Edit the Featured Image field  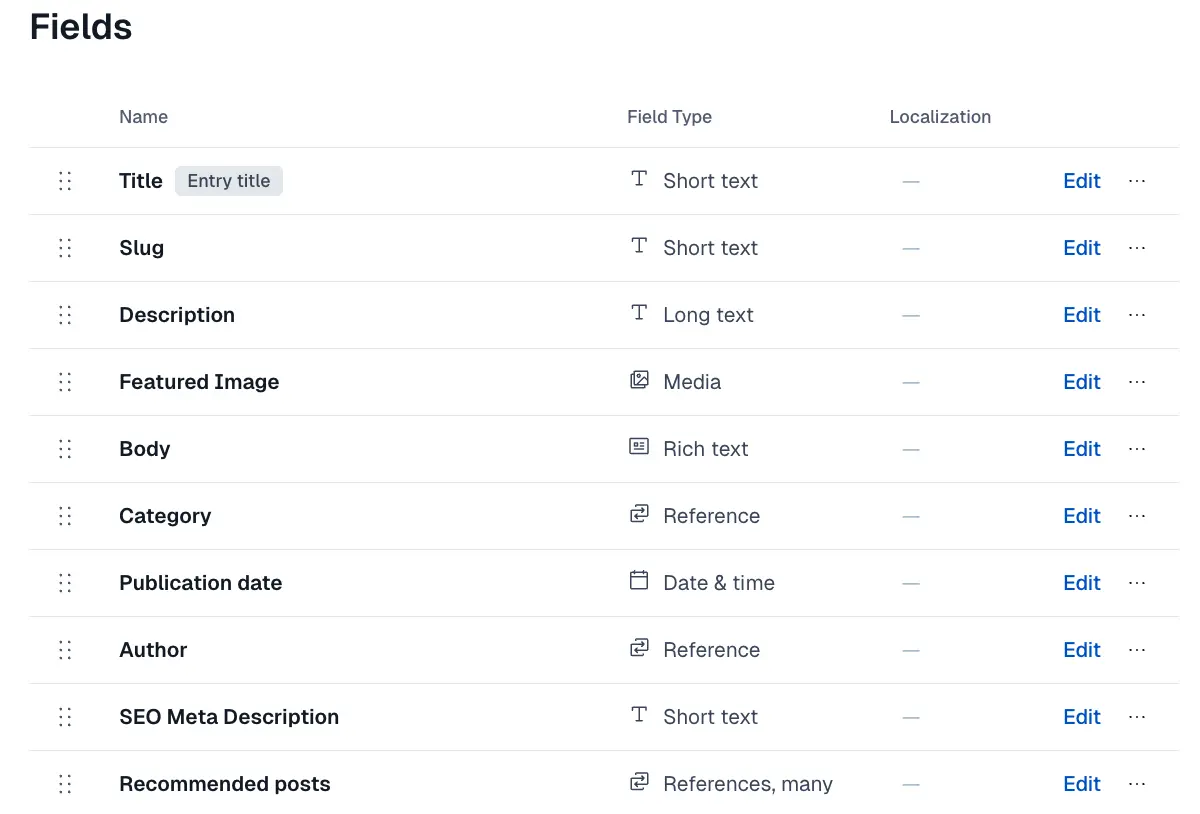coord(1082,382)
